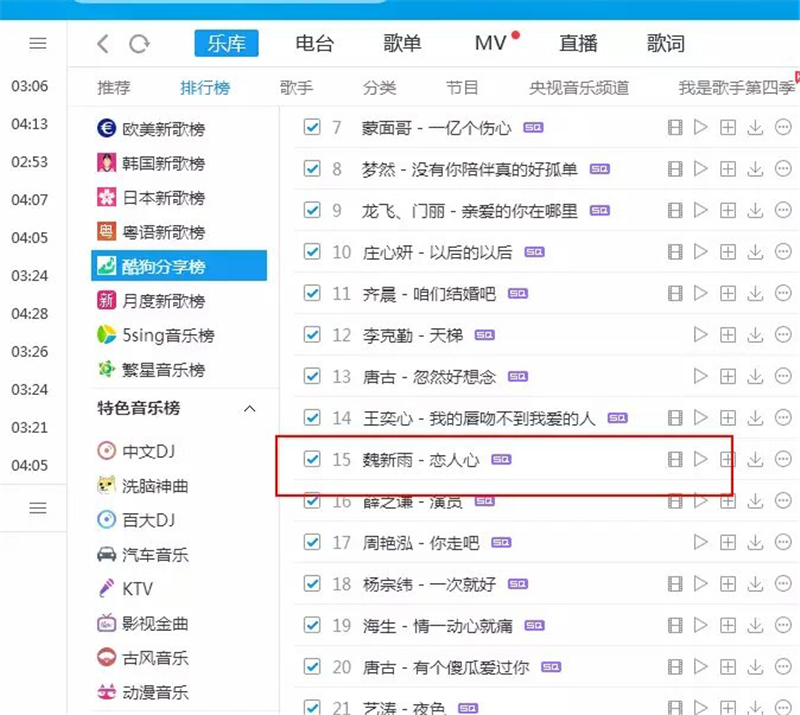Download song 16 薛之谦 - 演员
Viewport: 800px width, 715px height.
coord(755,501)
